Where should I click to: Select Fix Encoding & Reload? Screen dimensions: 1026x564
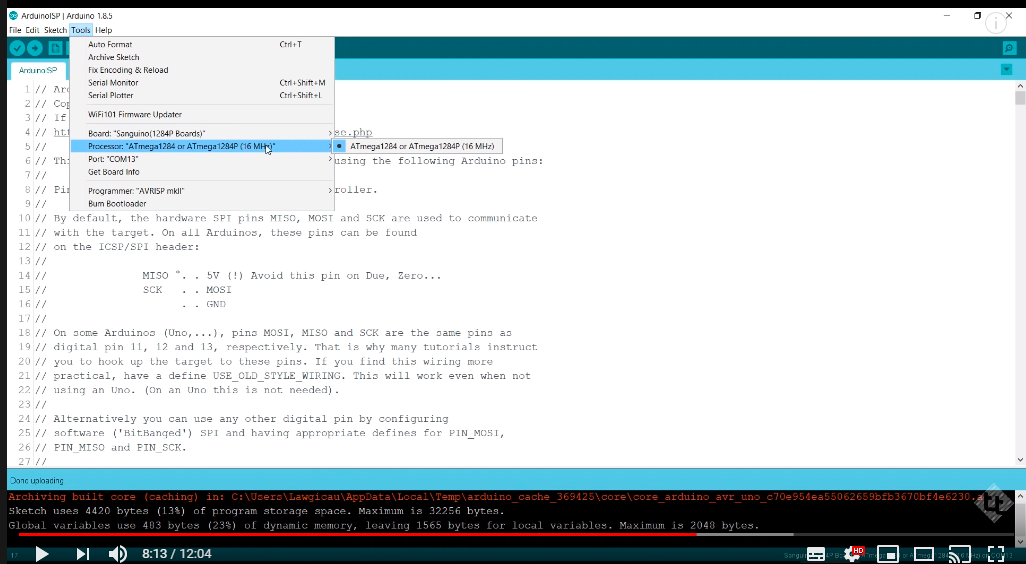(202, 70)
